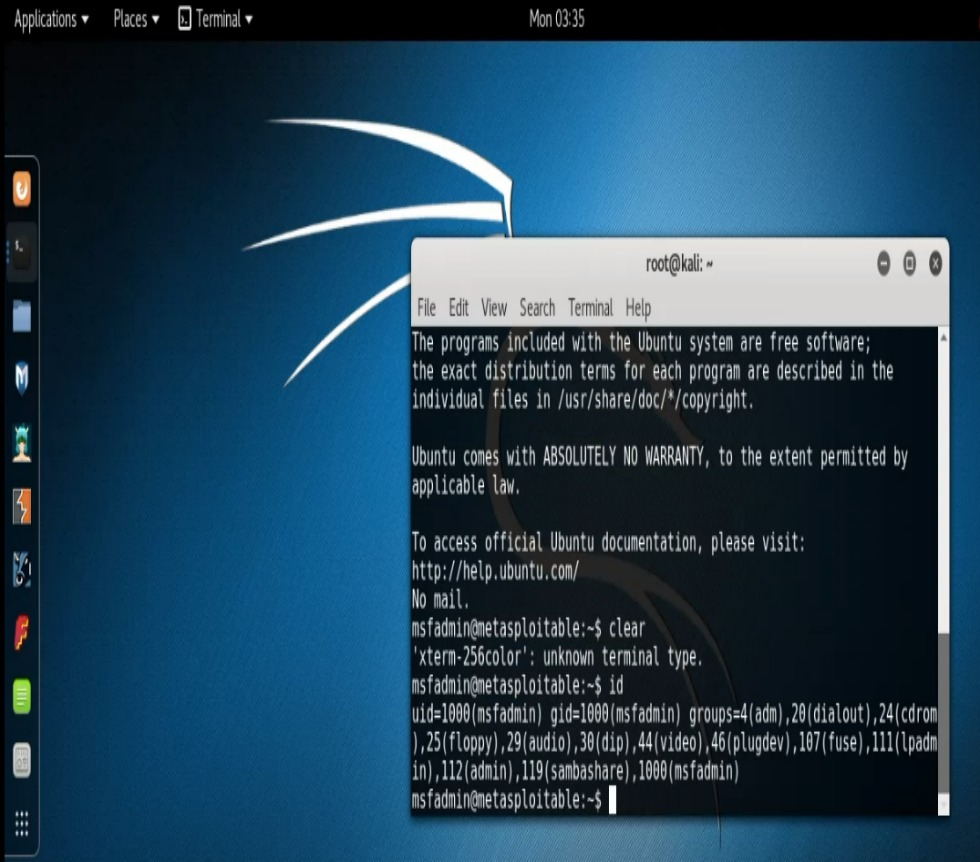Click the 'ABSOLUTELY NO WARRANTY' text
The width and height of the screenshot is (980, 862).
pos(623,457)
